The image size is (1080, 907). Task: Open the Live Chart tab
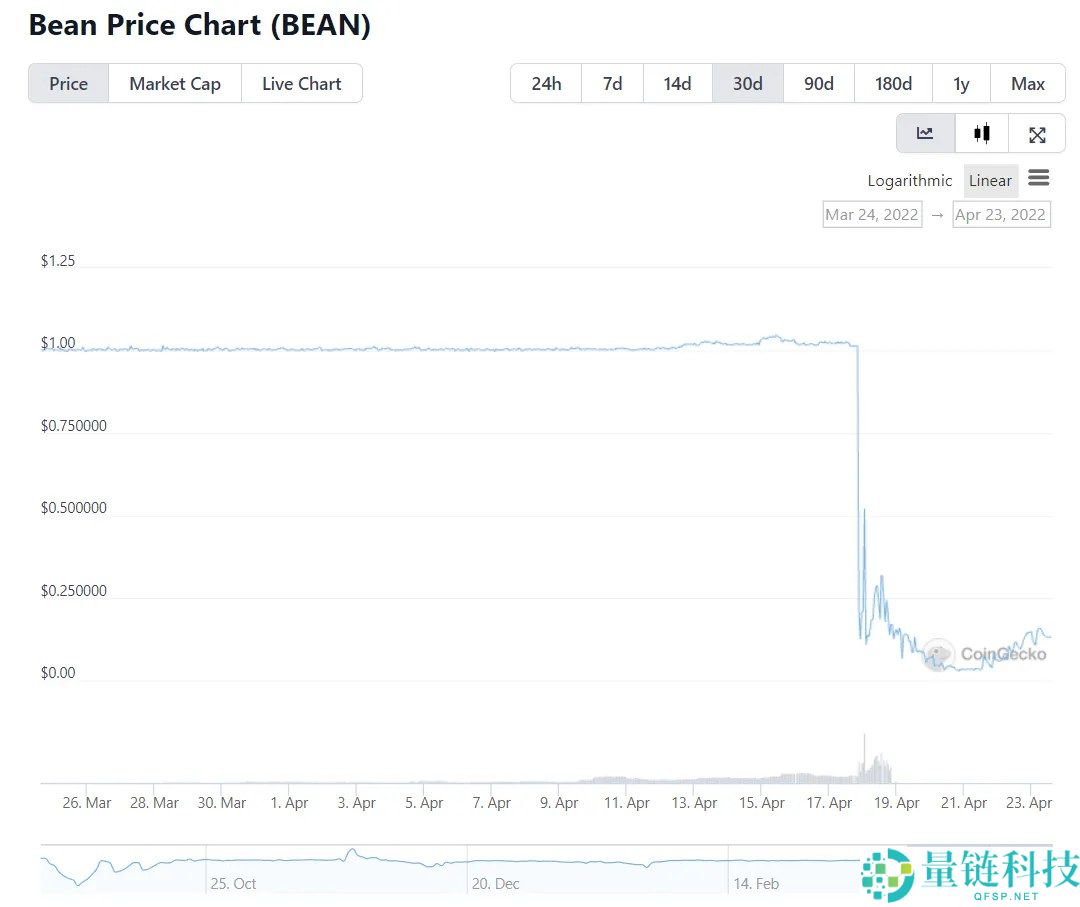pos(302,84)
